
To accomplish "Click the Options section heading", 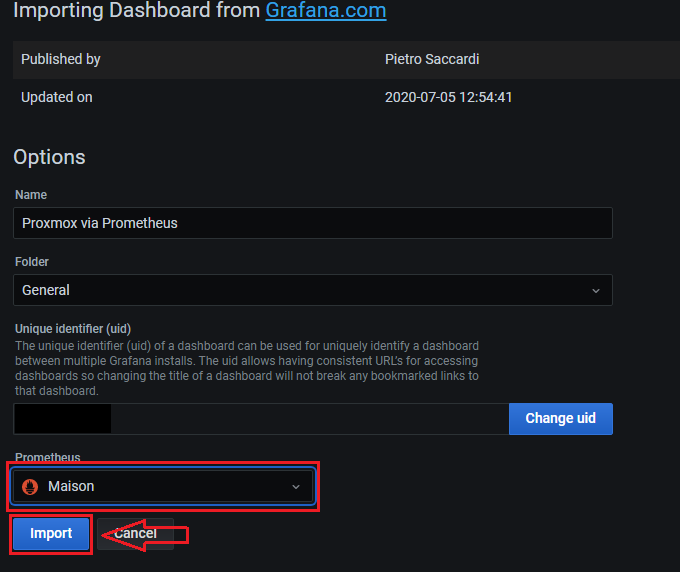I will click(49, 157).
